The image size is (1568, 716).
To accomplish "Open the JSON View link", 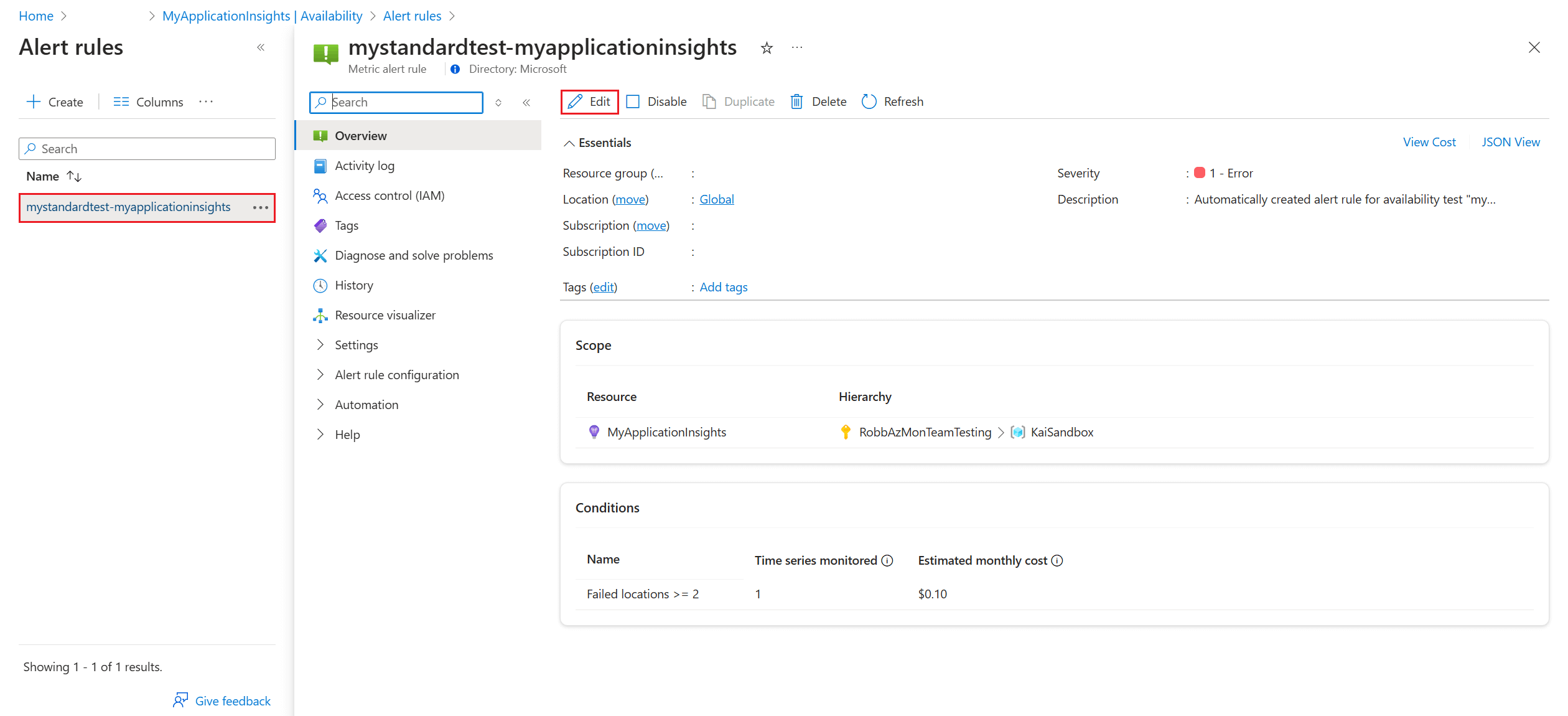I will coord(1510,142).
